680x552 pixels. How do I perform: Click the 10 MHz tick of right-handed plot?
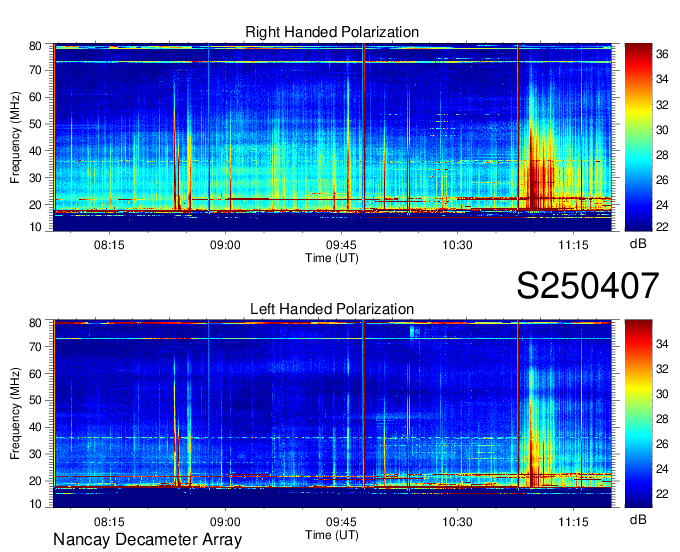coord(35,228)
